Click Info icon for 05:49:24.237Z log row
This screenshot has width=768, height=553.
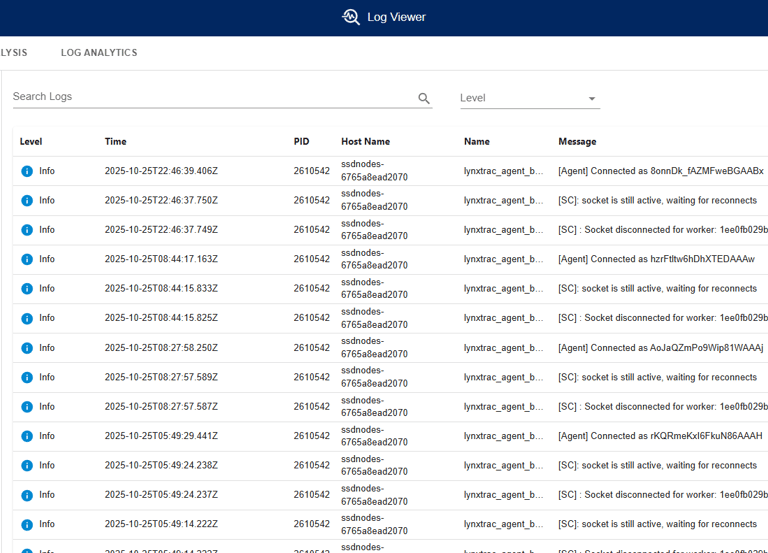pyautogui.click(x=27, y=495)
